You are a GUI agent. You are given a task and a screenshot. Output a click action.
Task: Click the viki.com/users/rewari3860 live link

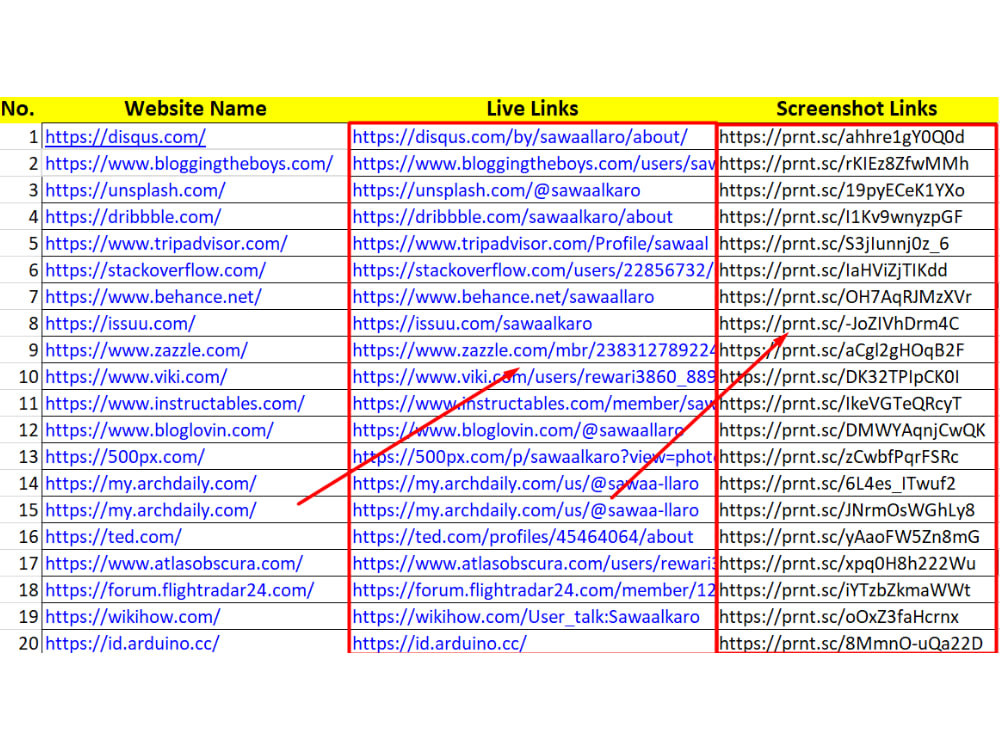[533, 378]
